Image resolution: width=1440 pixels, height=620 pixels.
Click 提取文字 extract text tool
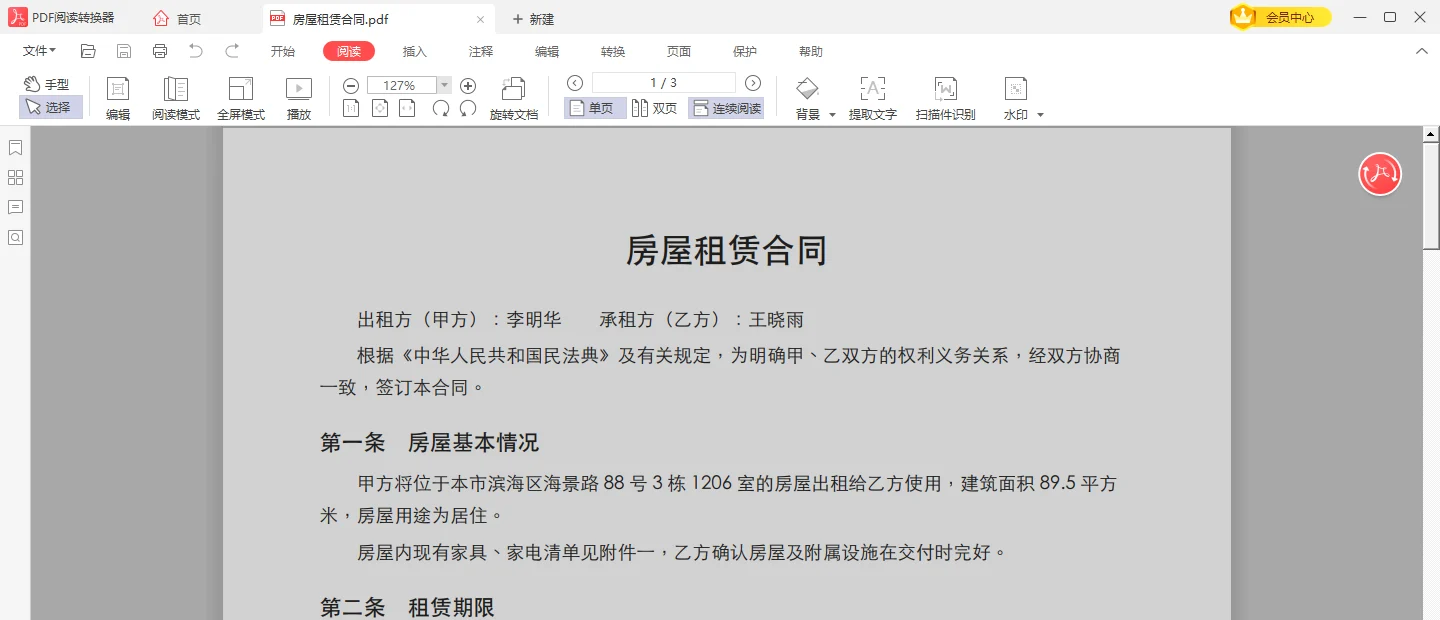point(873,99)
